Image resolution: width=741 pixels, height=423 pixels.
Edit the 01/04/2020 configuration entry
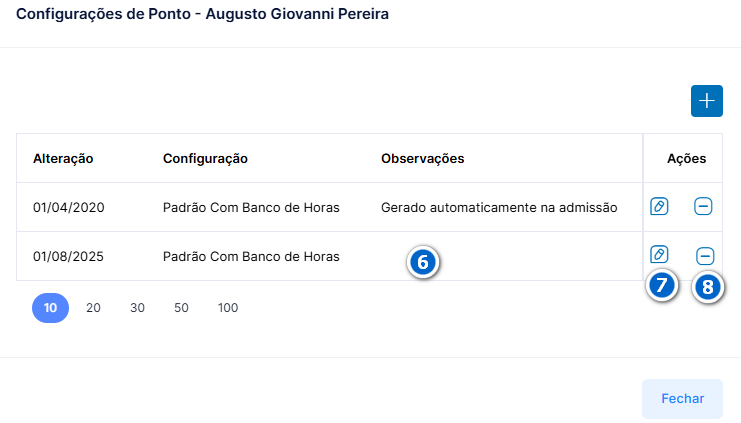click(659, 206)
